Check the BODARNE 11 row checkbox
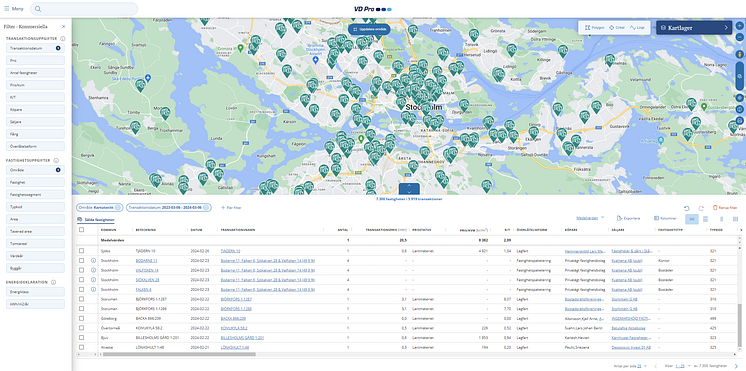 click(x=81, y=261)
